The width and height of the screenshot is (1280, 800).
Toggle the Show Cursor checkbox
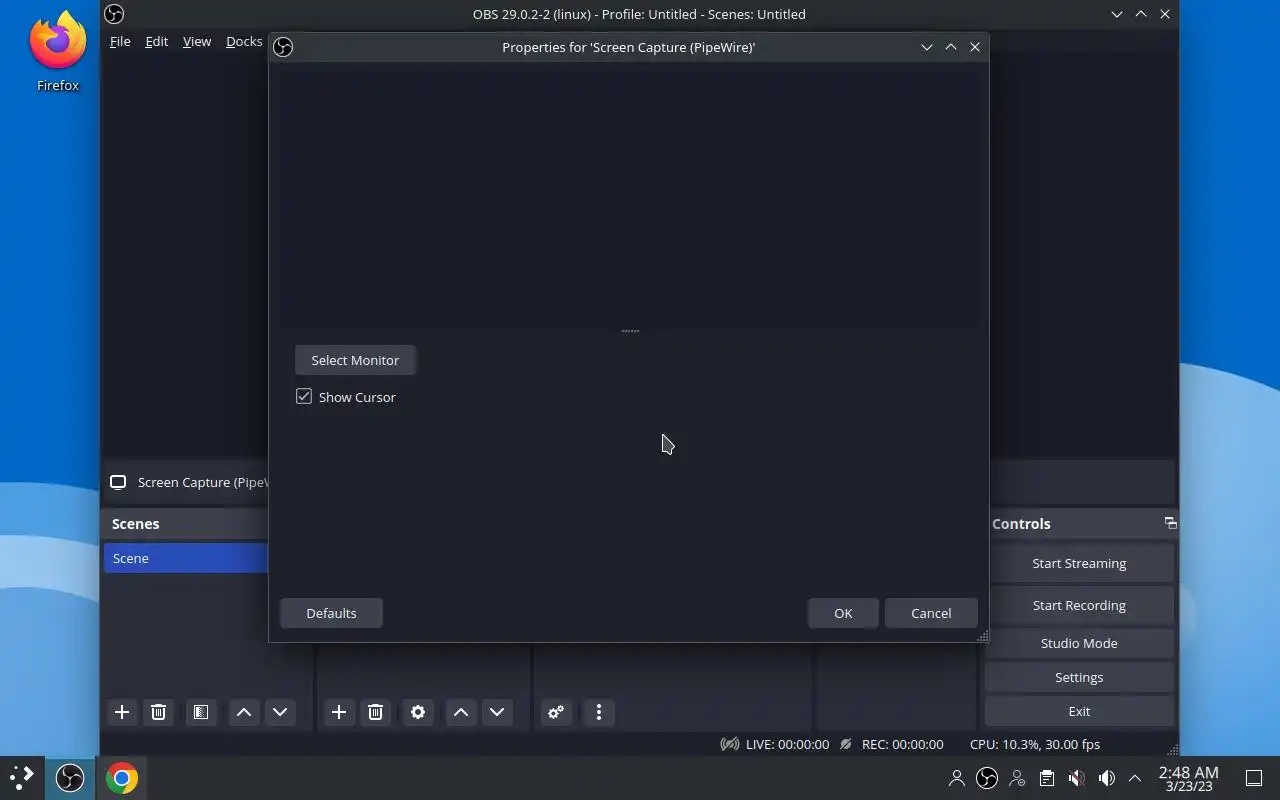click(304, 397)
